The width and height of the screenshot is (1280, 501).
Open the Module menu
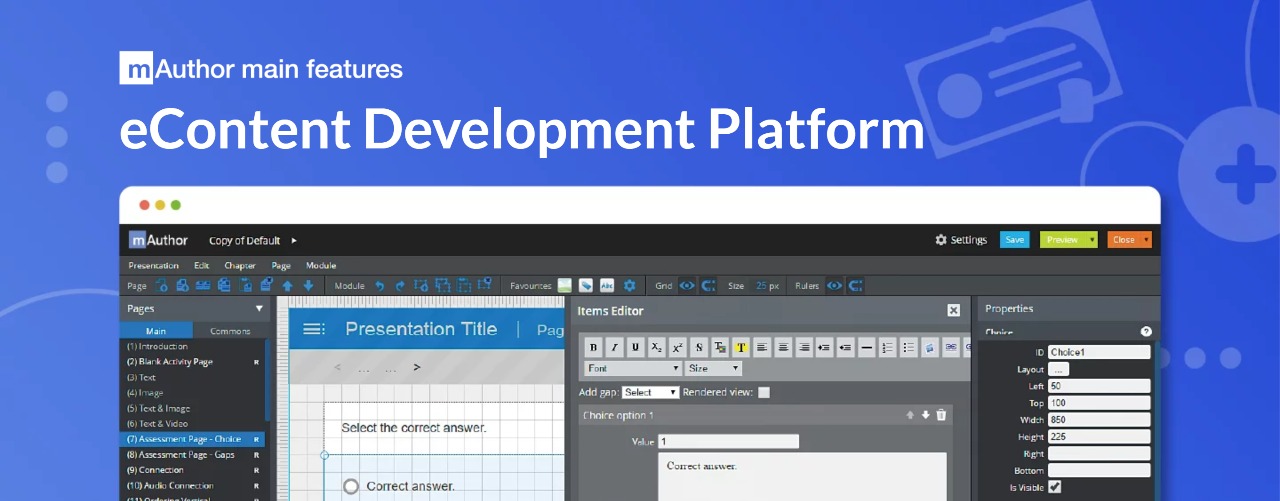(x=321, y=266)
